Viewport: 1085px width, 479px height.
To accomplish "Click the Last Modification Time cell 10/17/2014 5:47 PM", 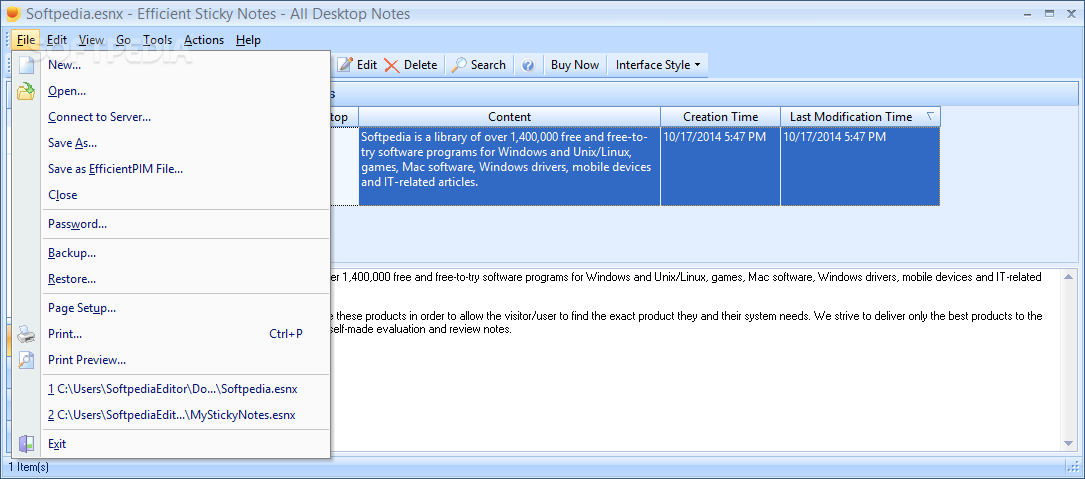I will (x=860, y=166).
